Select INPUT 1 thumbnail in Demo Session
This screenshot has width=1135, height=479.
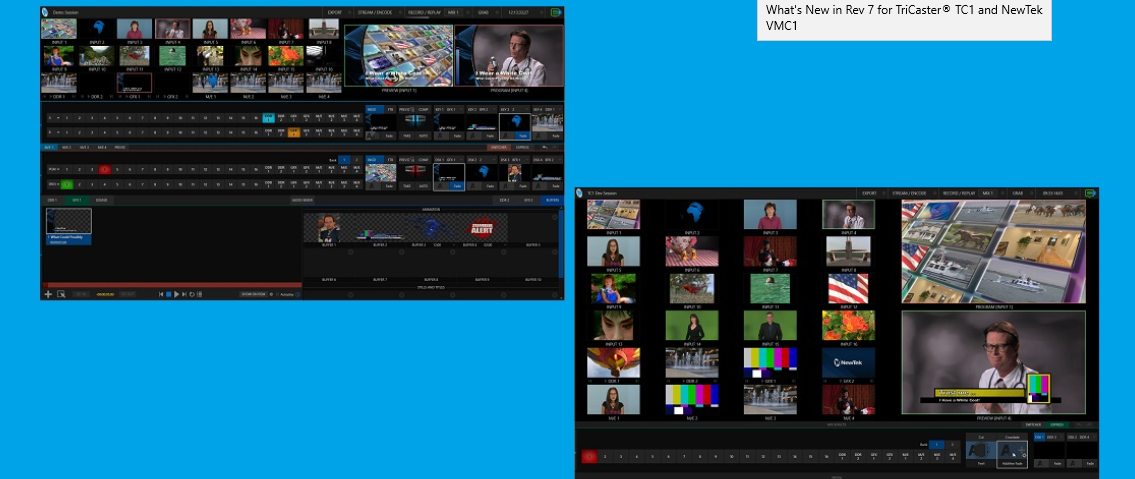click(x=59, y=29)
